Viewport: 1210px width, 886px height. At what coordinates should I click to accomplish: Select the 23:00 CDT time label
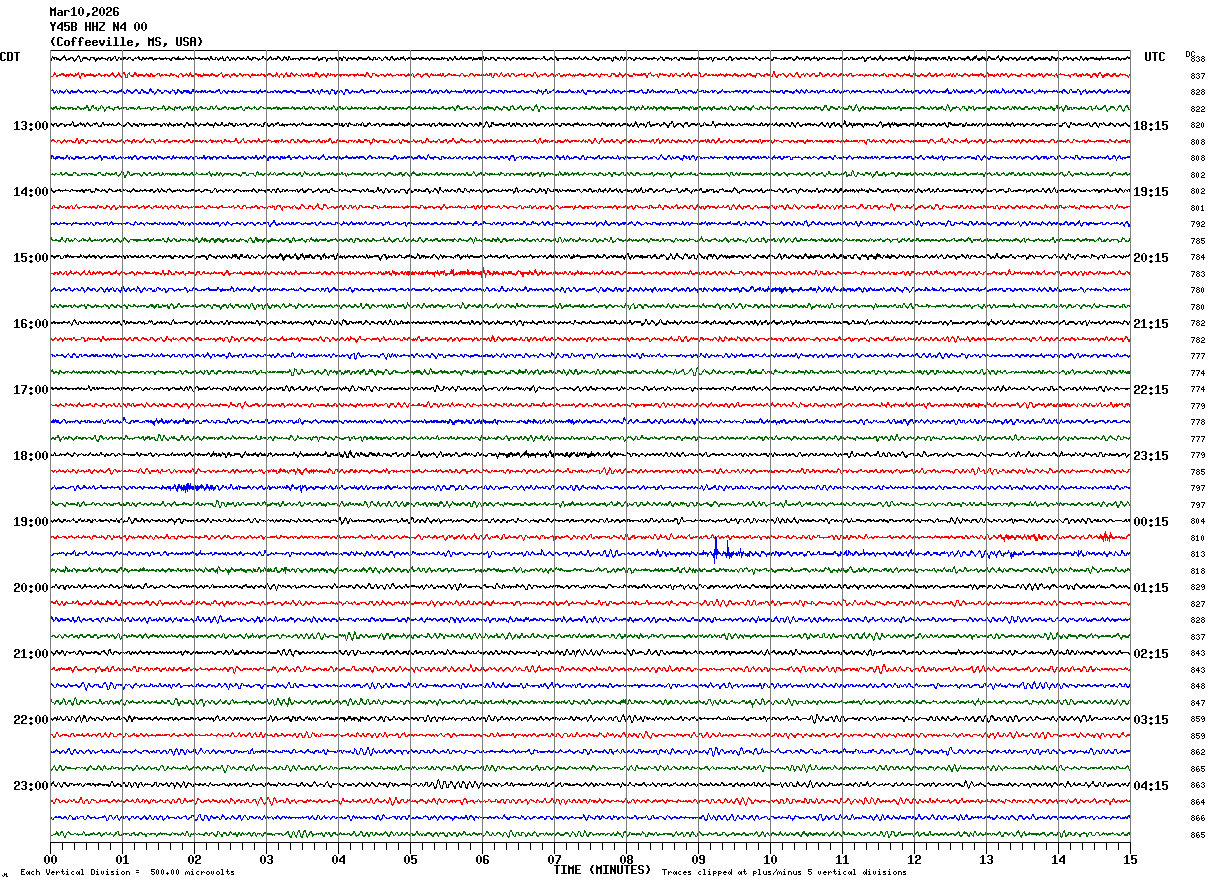(x=30, y=786)
